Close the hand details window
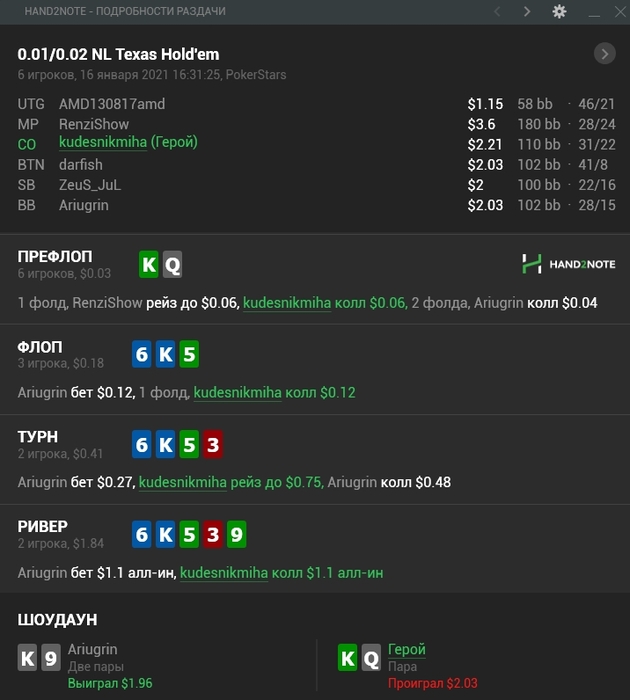Image resolution: width=630 pixels, height=700 pixels. click(620, 11)
